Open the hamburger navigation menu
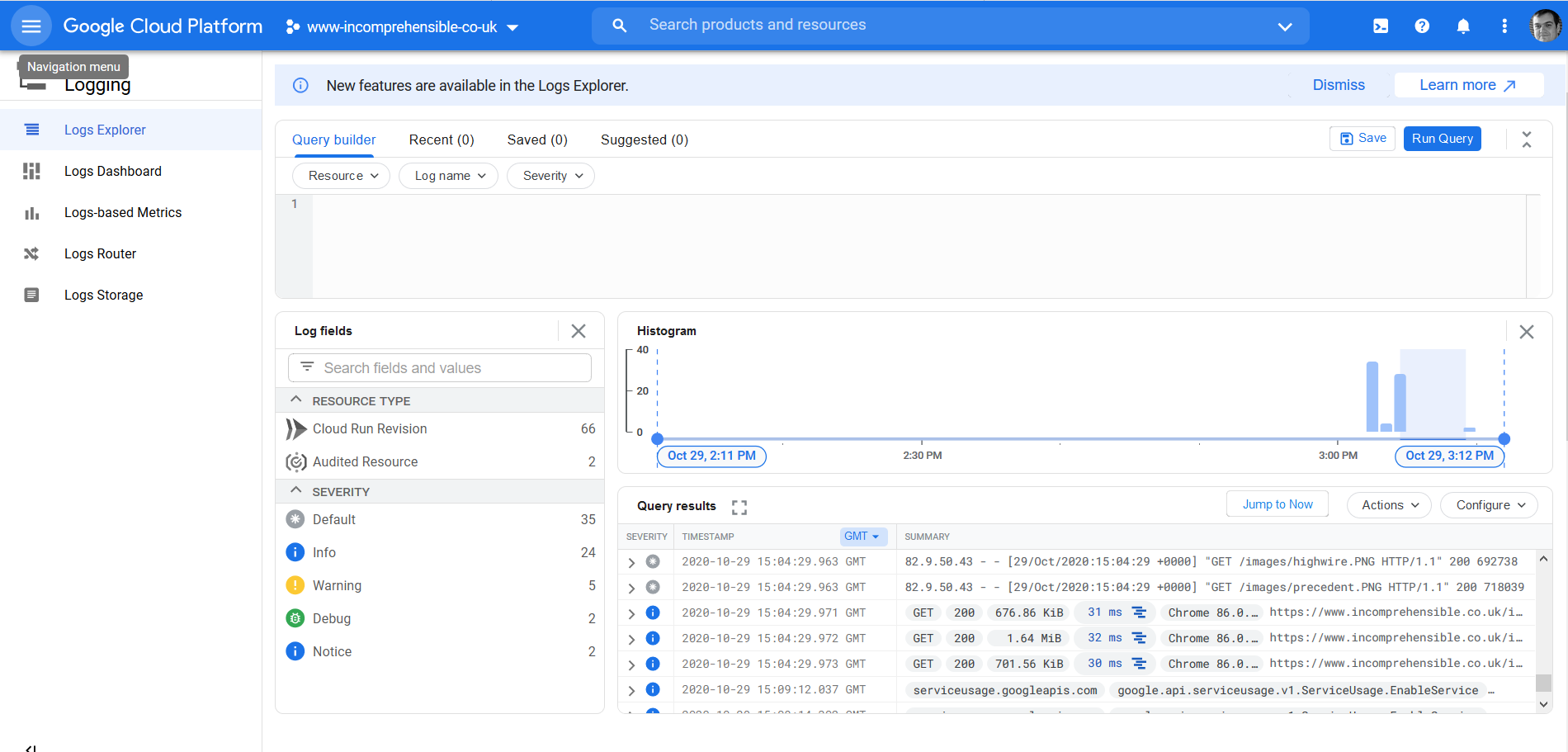 point(31,26)
